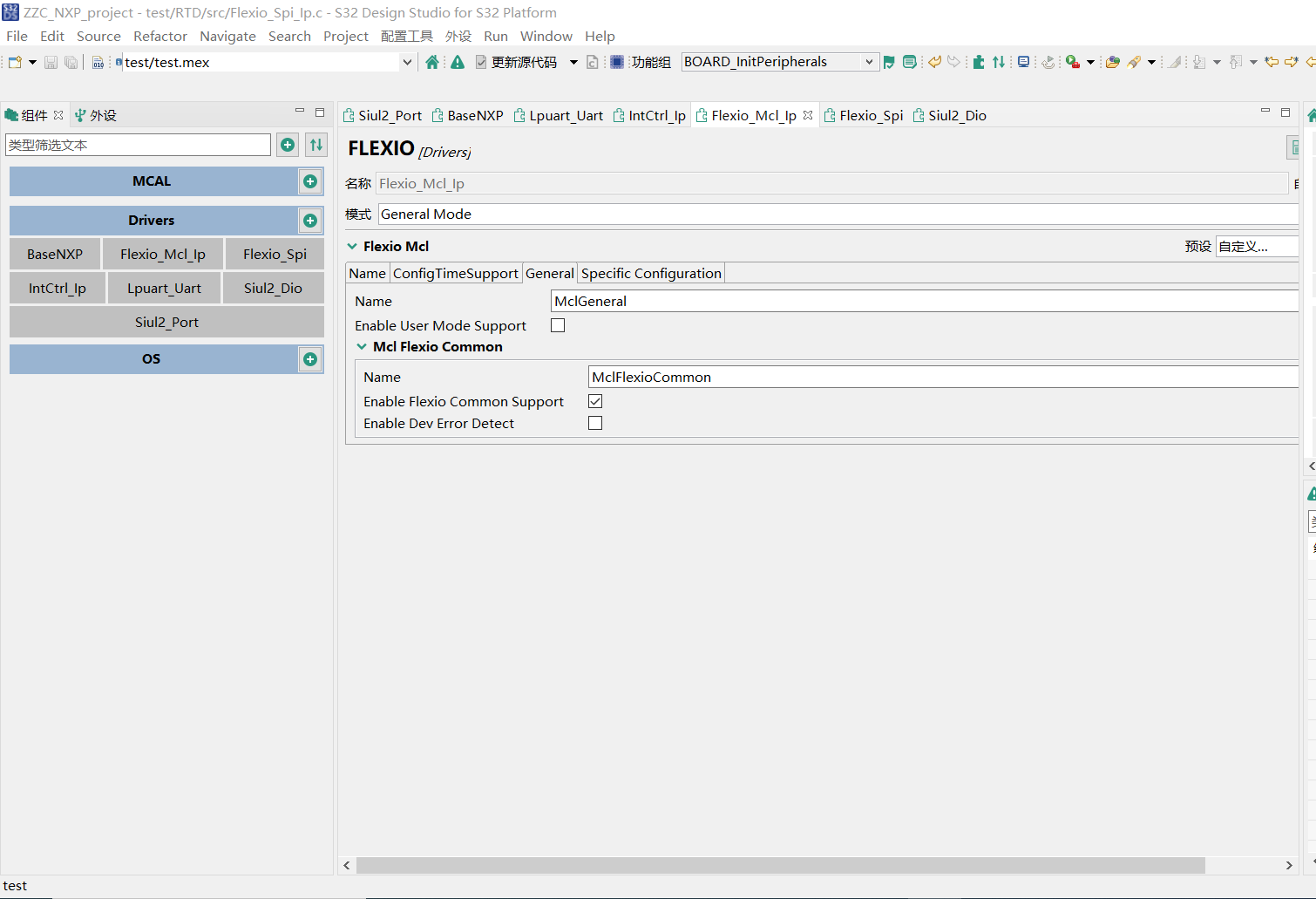1316x899 pixels.
Task: Select the Siul2_Port component under Drivers
Action: click(x=166, y=321)
